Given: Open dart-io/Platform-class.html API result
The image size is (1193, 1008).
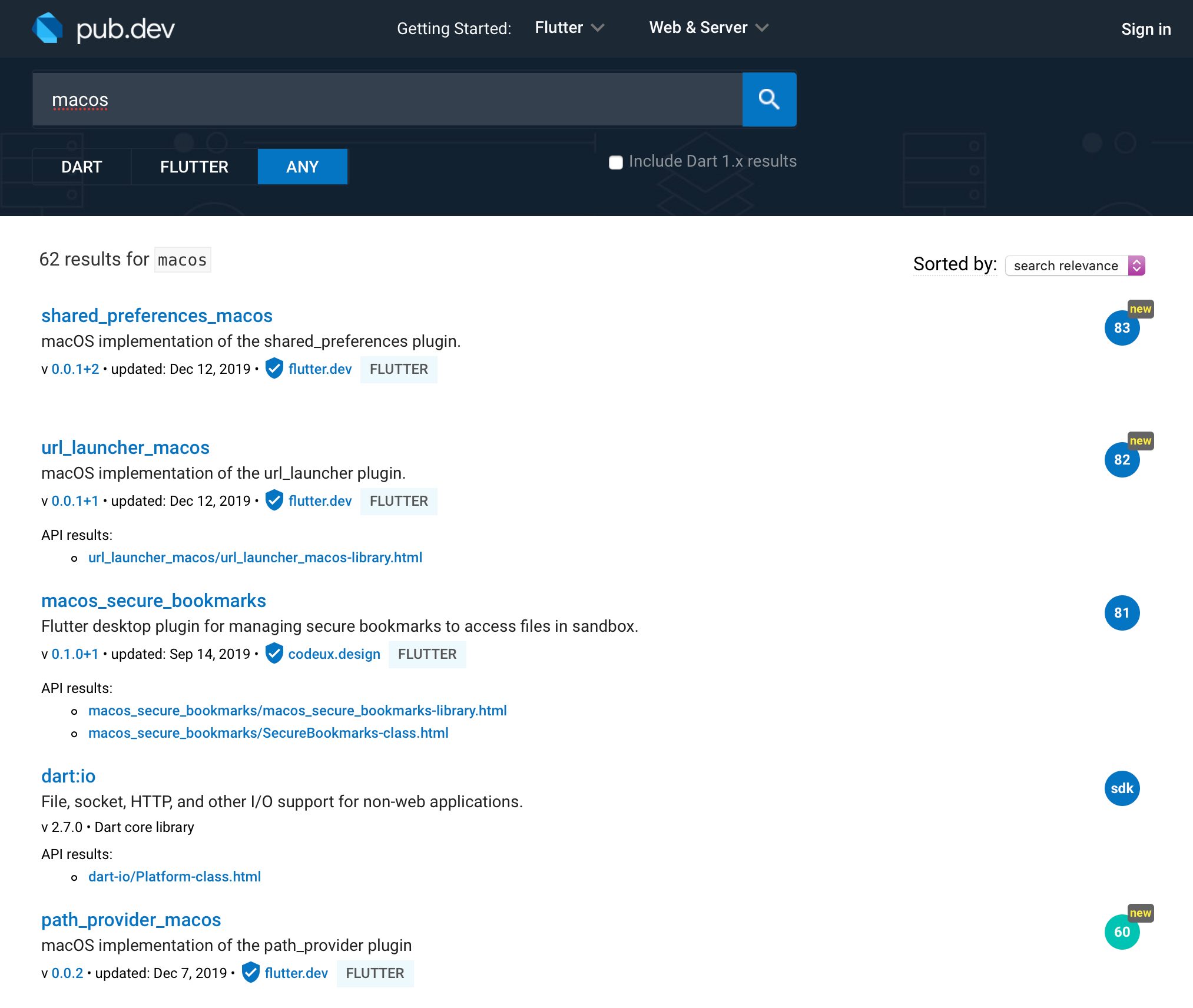Looking at the screenshot, I should (175, 877).
